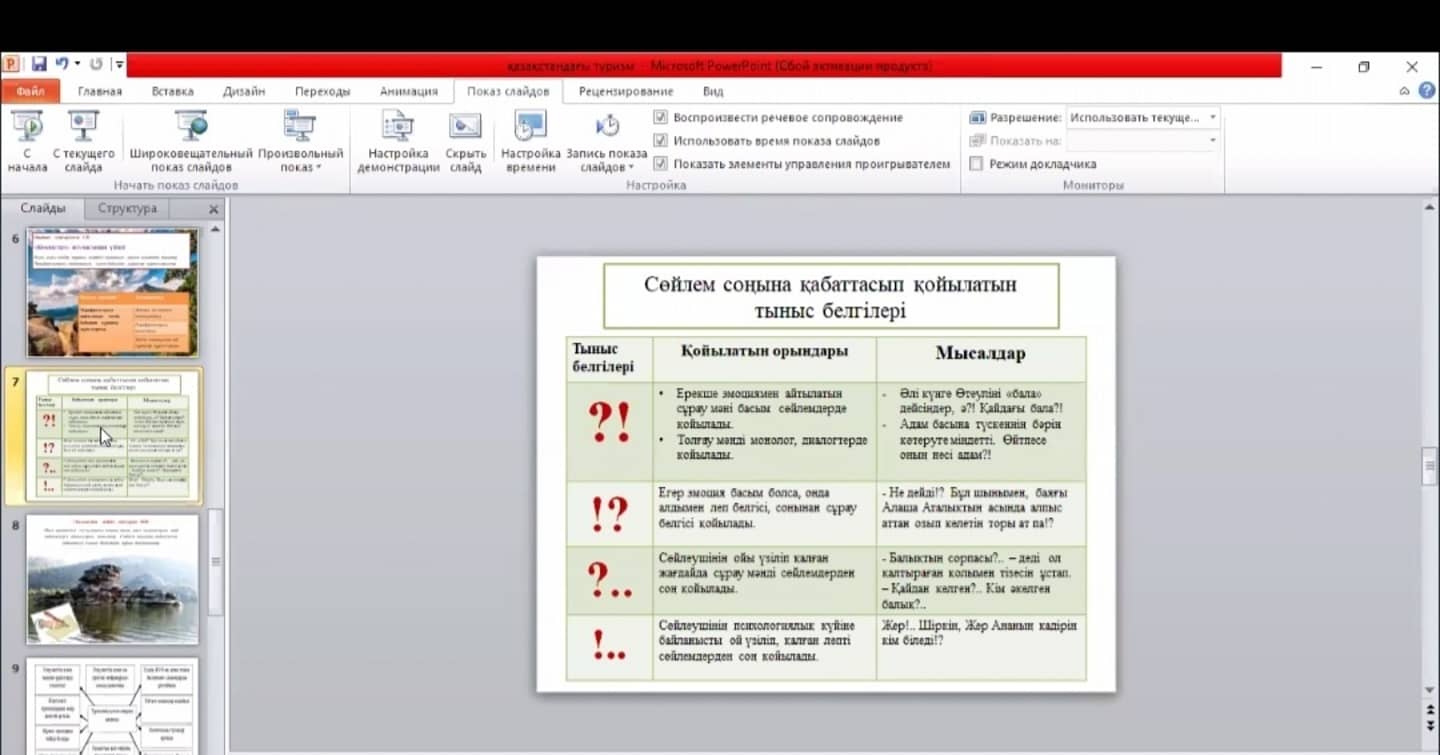1440x755 pixels.
Task: Enable Режим докладчика presenter view checkbox
Action: point(977,164)
